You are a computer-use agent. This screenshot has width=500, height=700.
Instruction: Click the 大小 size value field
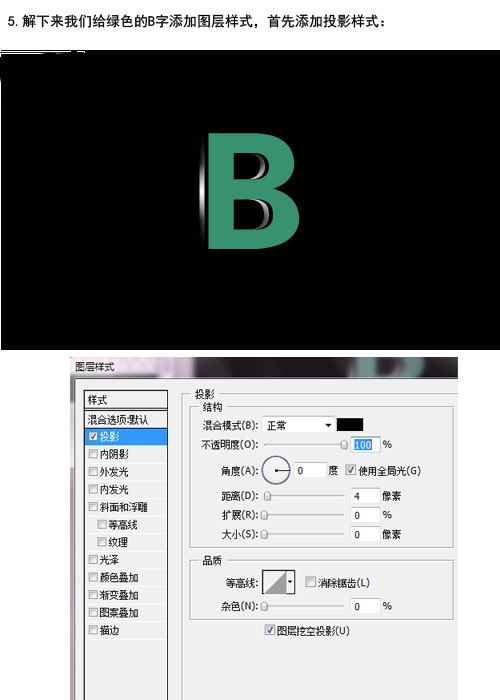(x=365, y=534)
